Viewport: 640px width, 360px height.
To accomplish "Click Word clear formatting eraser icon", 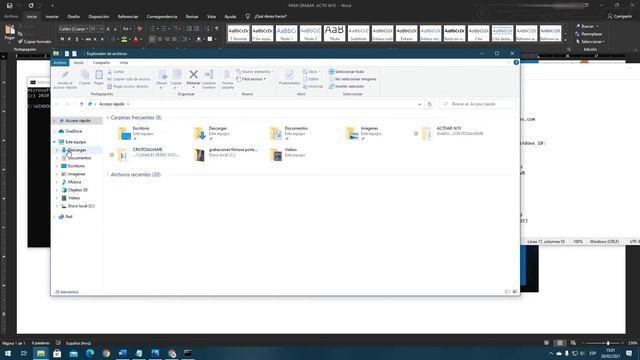I will [x=140, y=29].
